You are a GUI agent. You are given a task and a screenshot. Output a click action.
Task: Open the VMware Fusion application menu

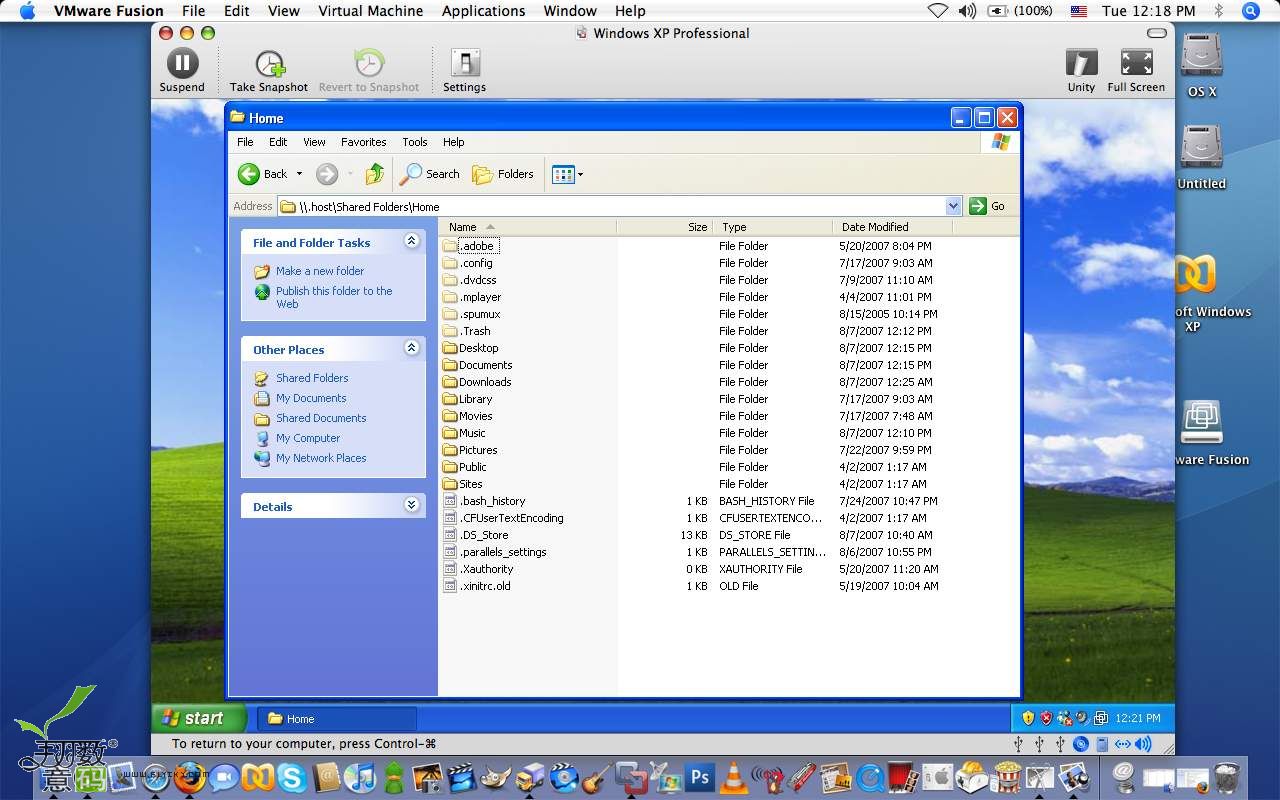(x=108, y=11)
